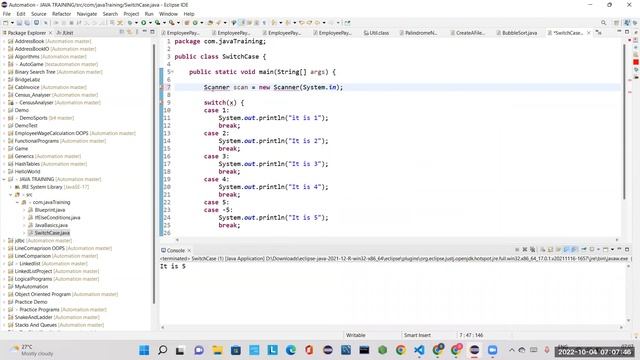Fold the main method at line 5

(x=172, y=72)
